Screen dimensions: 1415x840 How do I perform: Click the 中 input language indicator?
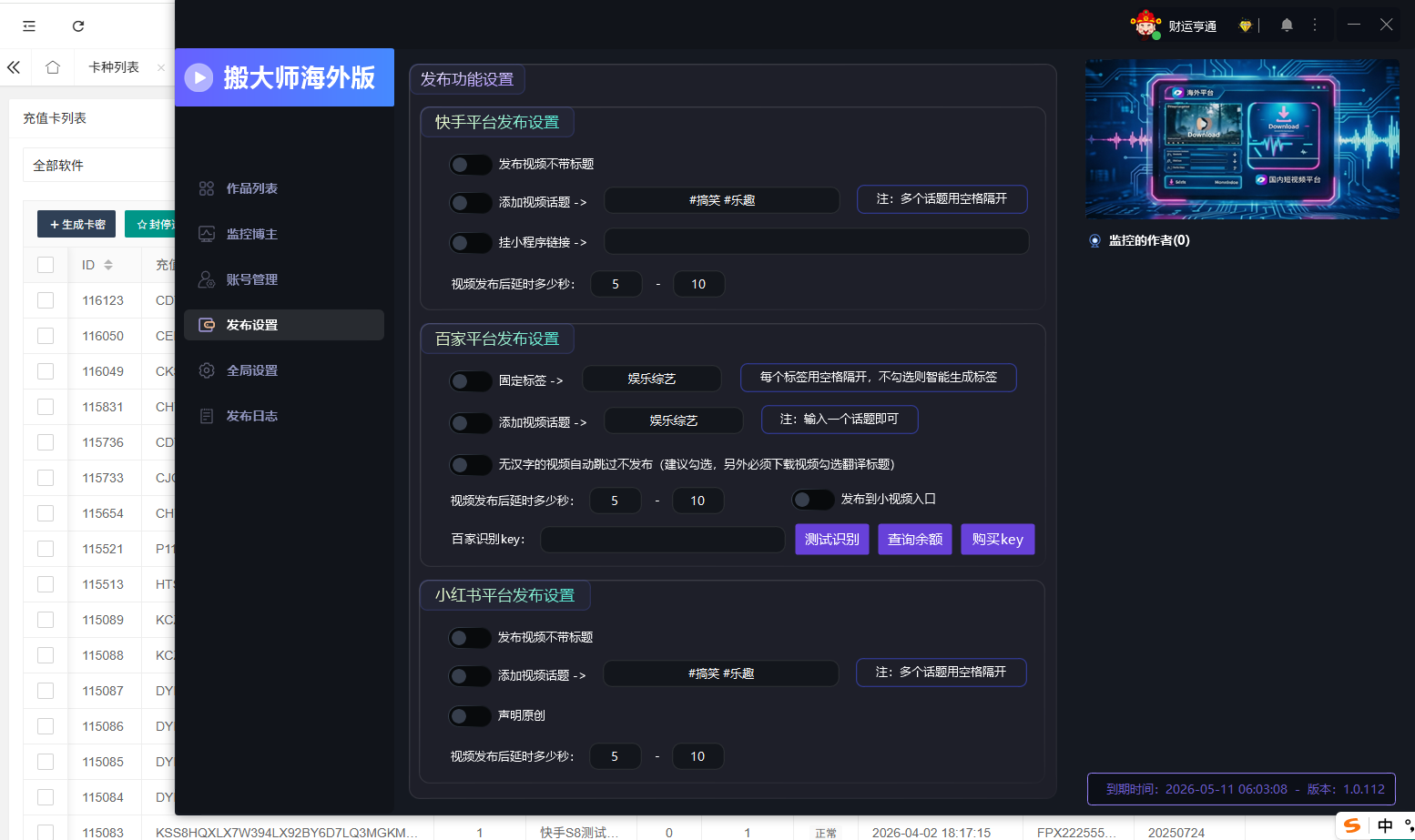[1385, 825]
